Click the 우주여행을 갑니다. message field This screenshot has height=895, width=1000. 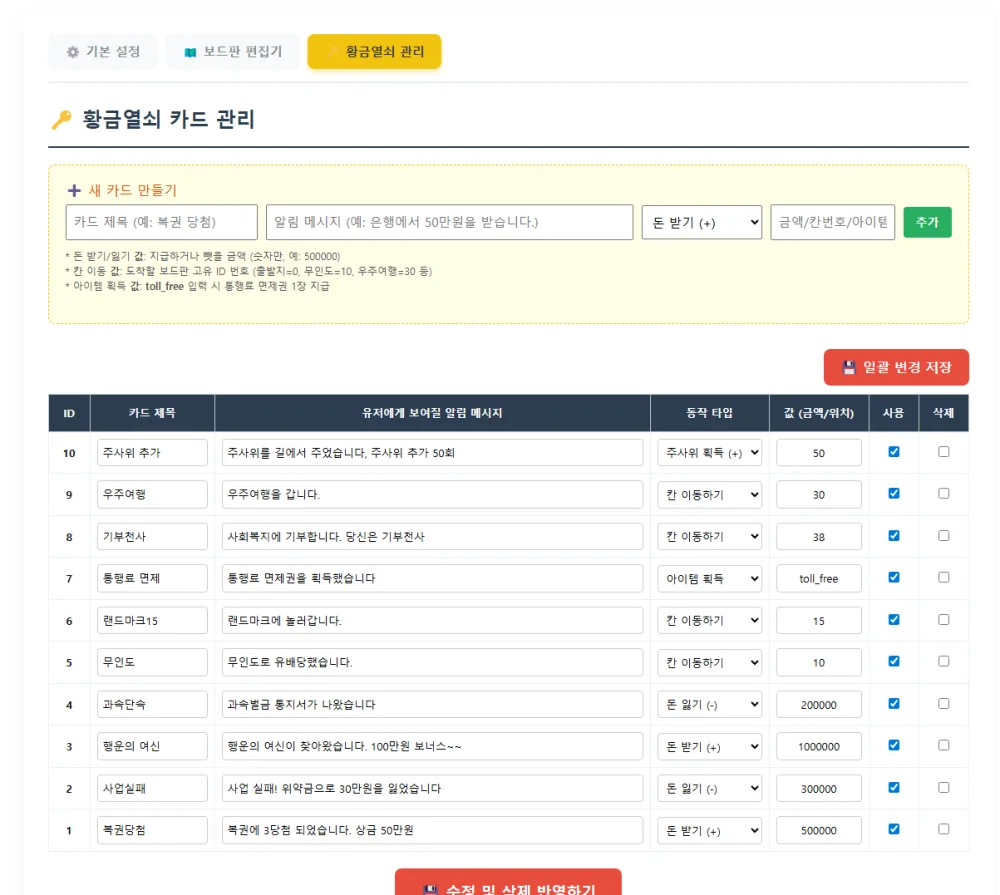point(432,494)
